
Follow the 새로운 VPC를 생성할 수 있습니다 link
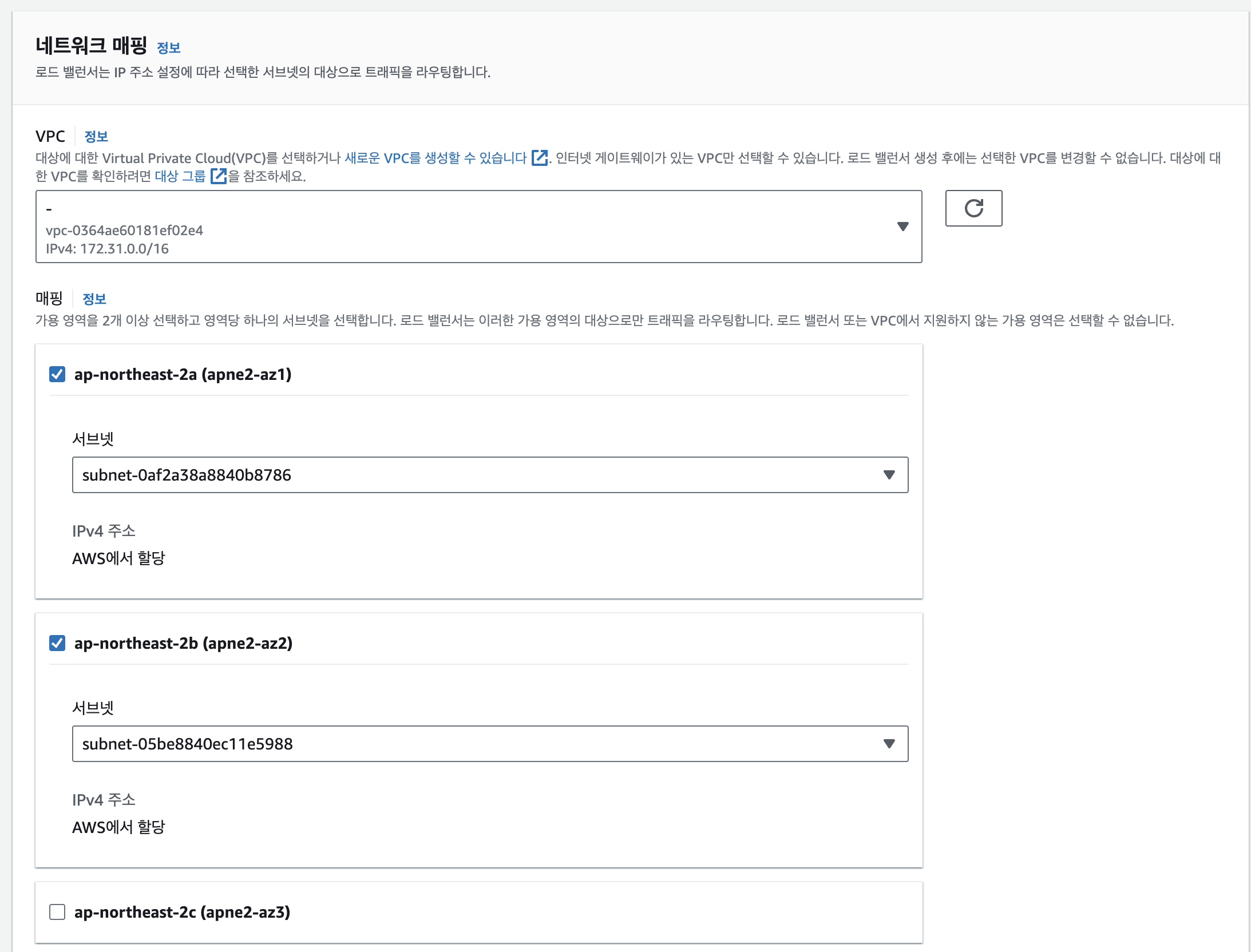pos(435,158)
